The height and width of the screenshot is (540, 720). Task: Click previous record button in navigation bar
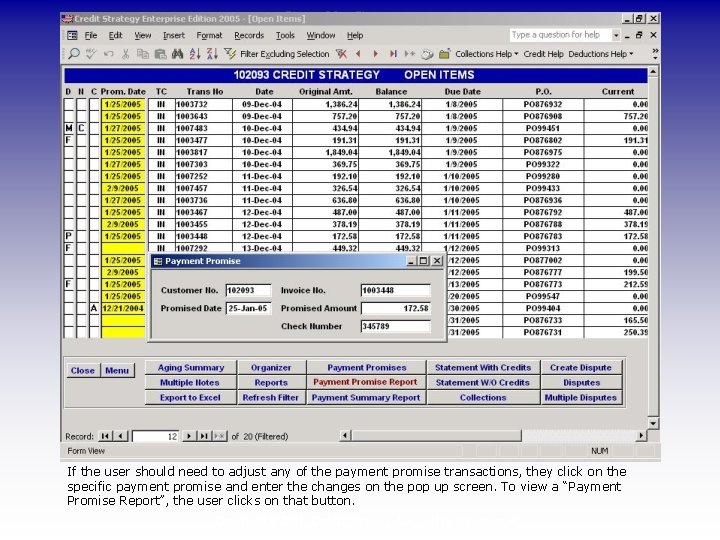[120, 436]
